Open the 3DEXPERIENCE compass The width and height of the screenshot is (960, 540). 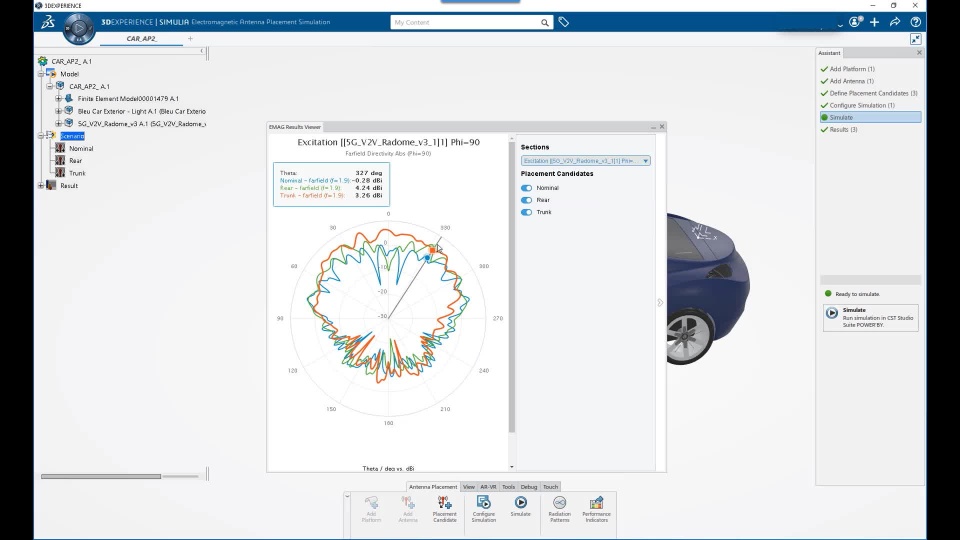tap(79, 28)
